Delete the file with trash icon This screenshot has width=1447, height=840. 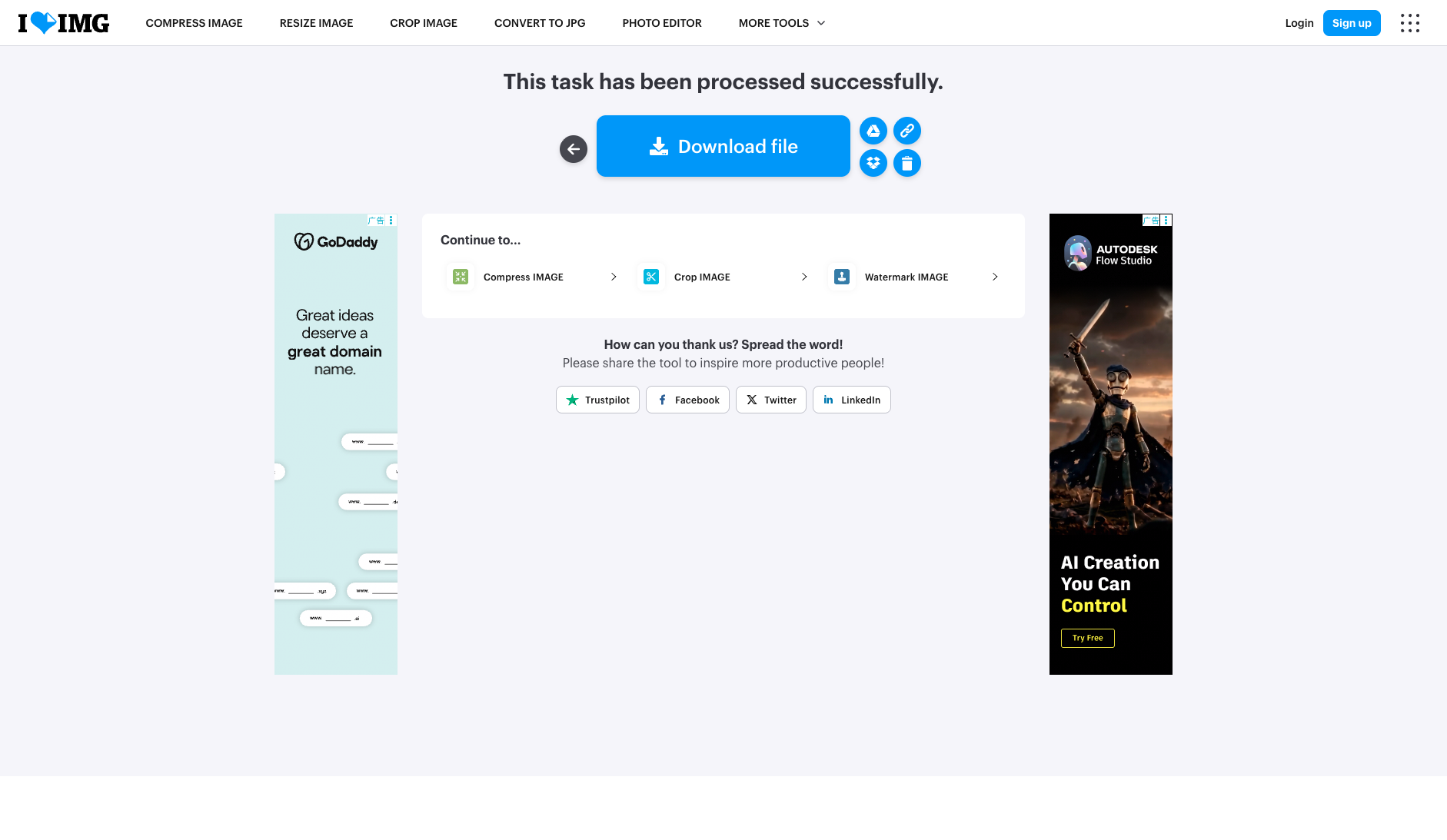coord(907,163)
